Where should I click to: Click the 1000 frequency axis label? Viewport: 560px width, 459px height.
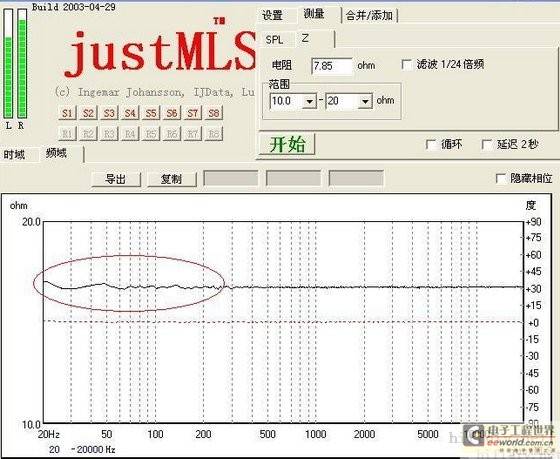coord(315,434)
